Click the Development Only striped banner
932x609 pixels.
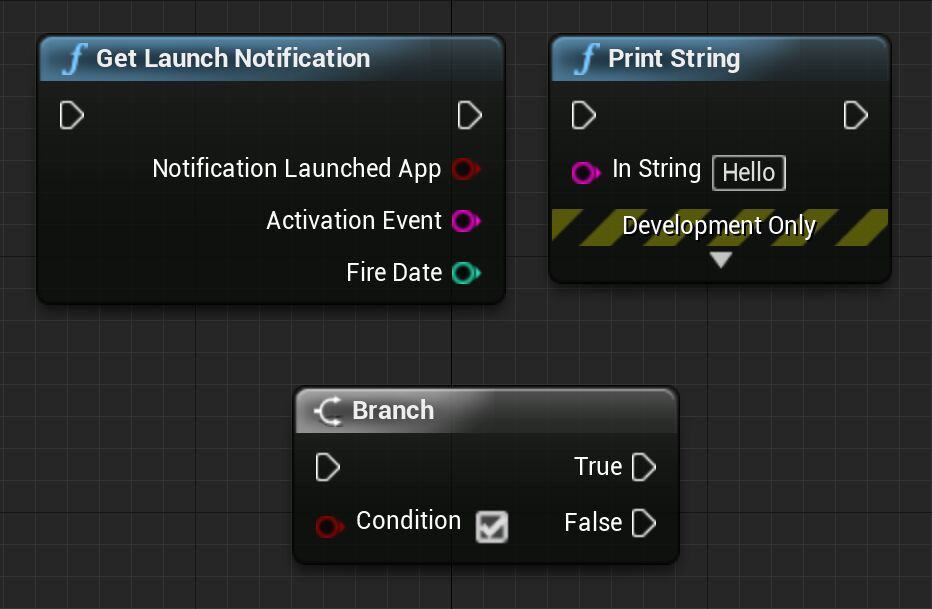719,226
